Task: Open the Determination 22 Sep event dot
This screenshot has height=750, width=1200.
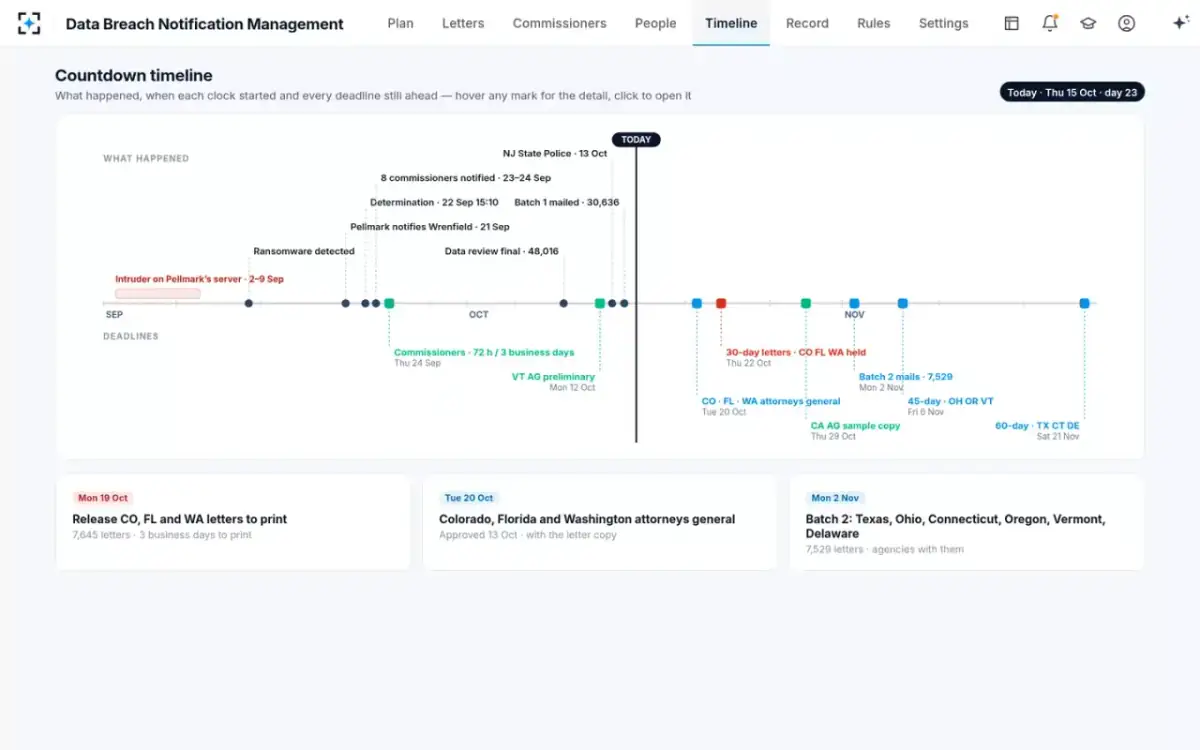Action: click(365, 303)
